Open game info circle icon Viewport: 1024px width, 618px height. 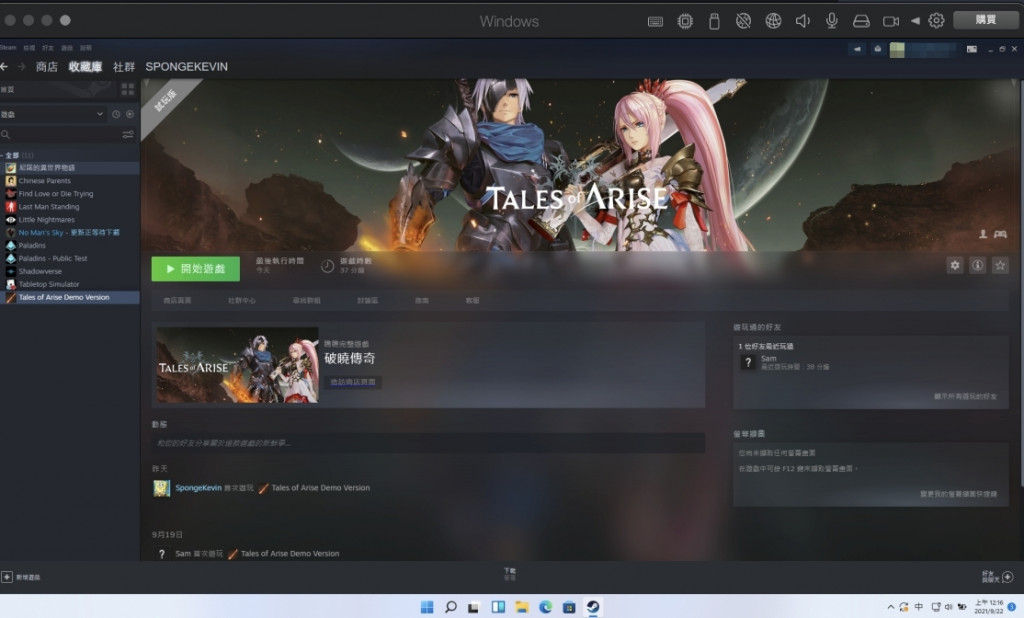978,265
